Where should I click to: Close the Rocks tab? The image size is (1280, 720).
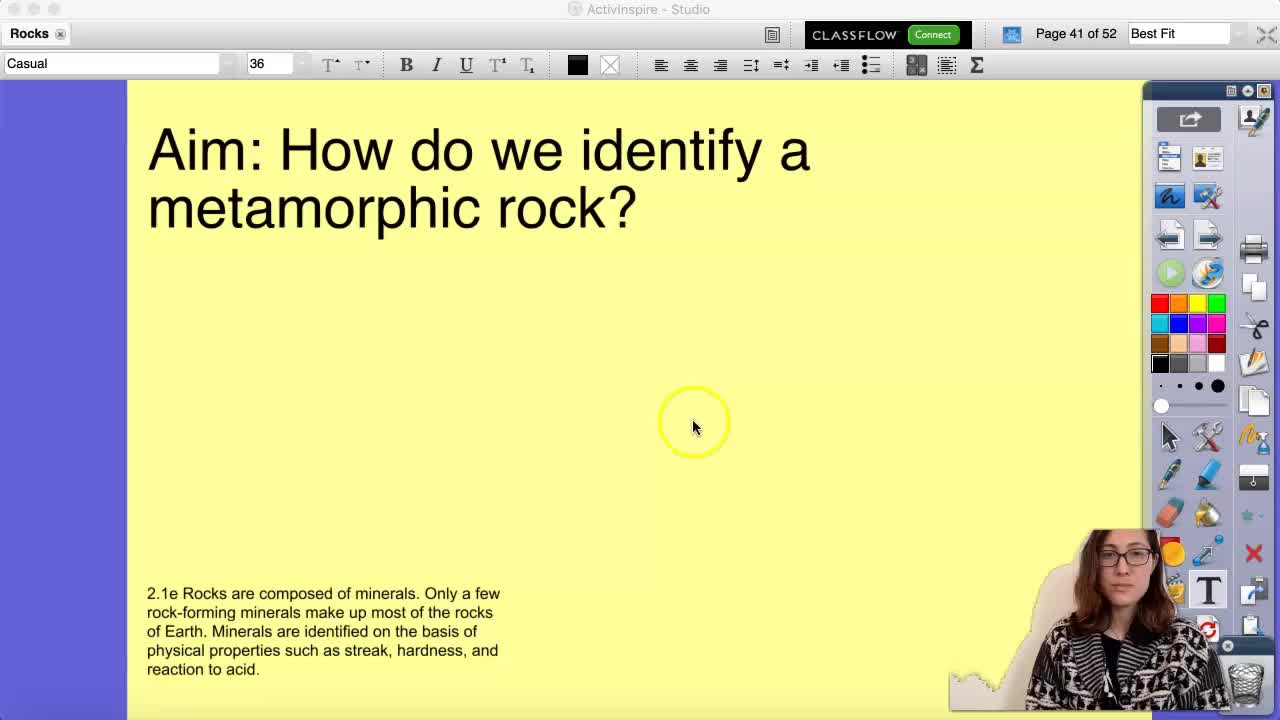coord(60,34)
